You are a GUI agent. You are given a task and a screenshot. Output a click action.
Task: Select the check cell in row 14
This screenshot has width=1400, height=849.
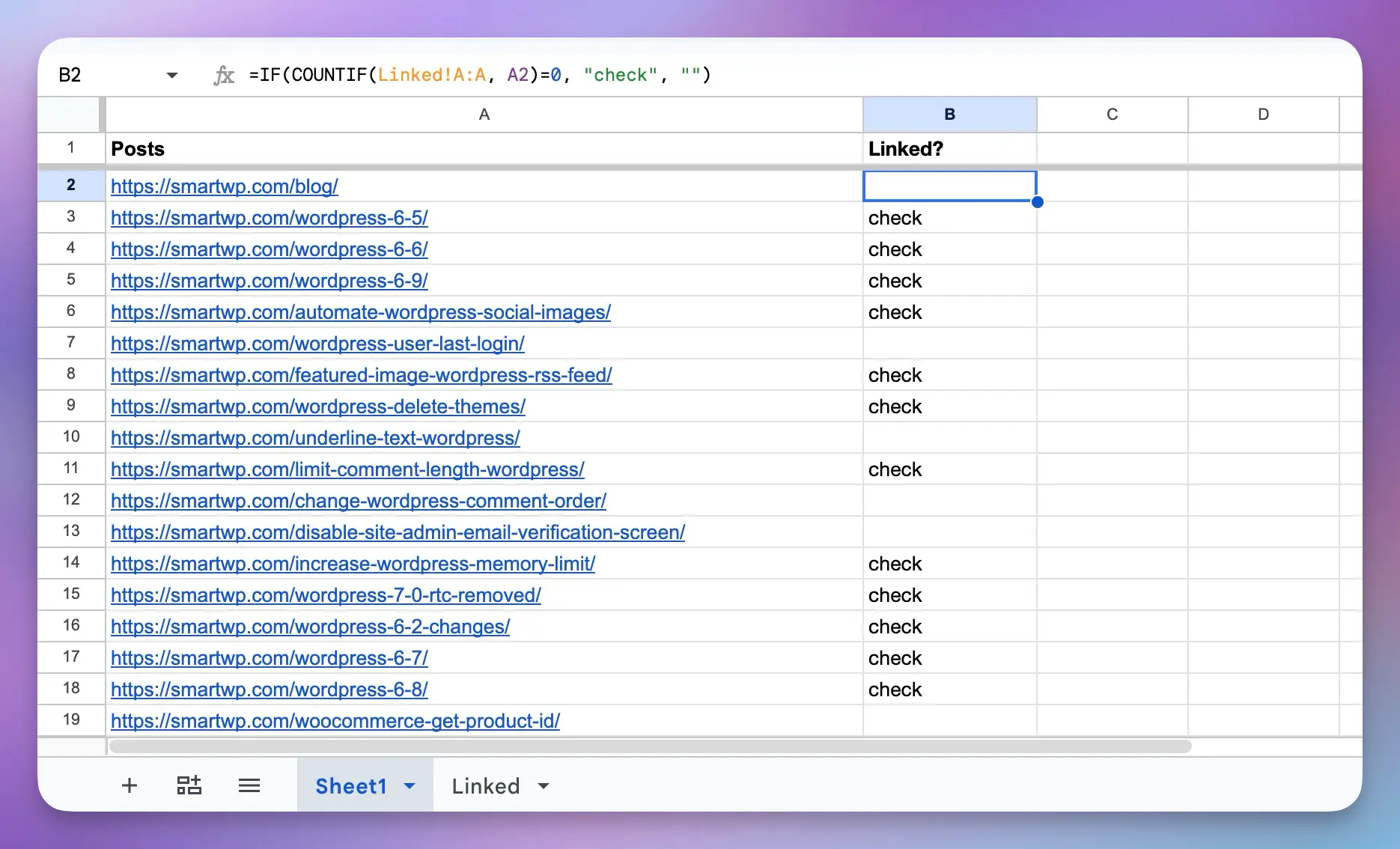coord(950,564)
